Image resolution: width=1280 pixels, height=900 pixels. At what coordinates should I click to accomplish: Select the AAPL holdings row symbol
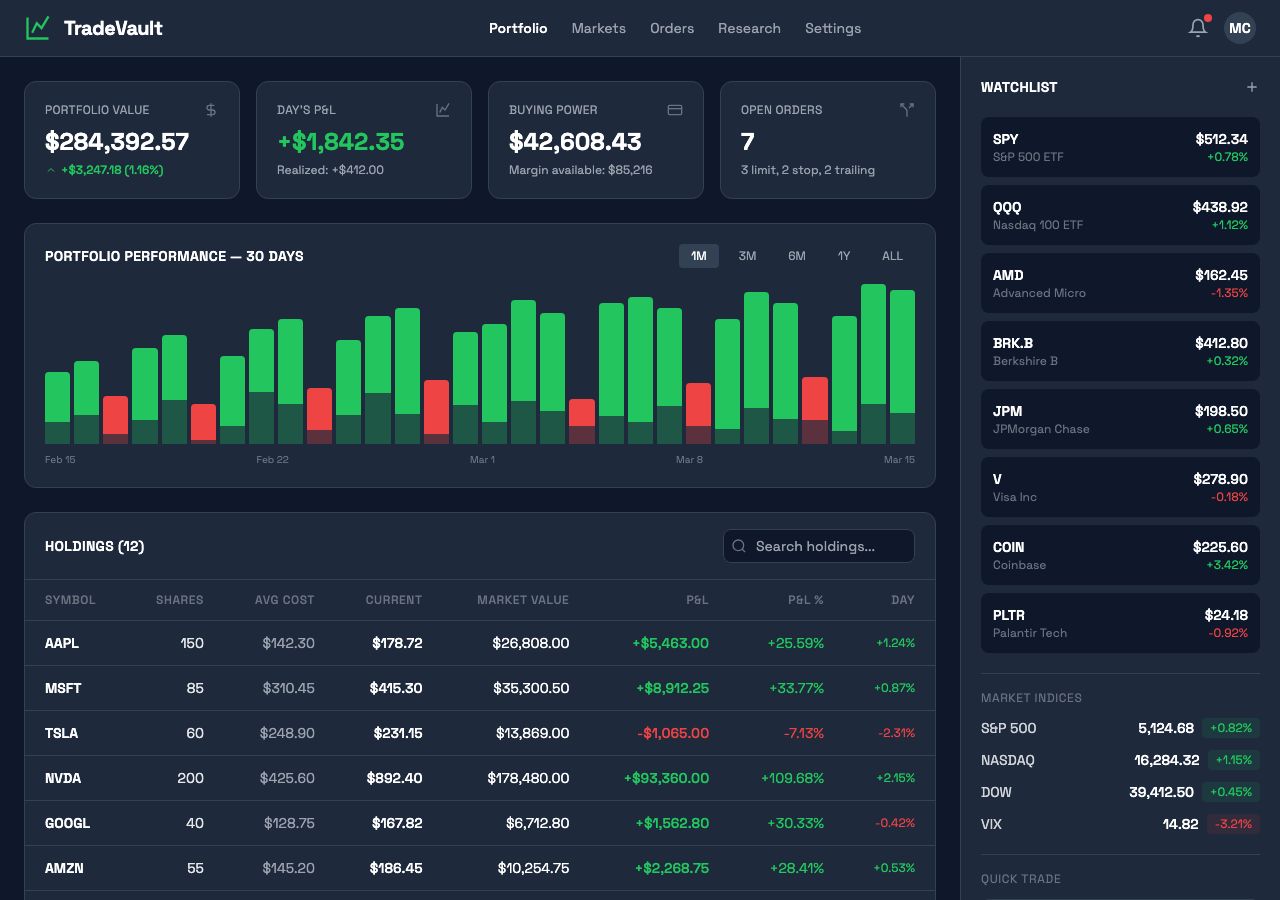coord(62,643)
